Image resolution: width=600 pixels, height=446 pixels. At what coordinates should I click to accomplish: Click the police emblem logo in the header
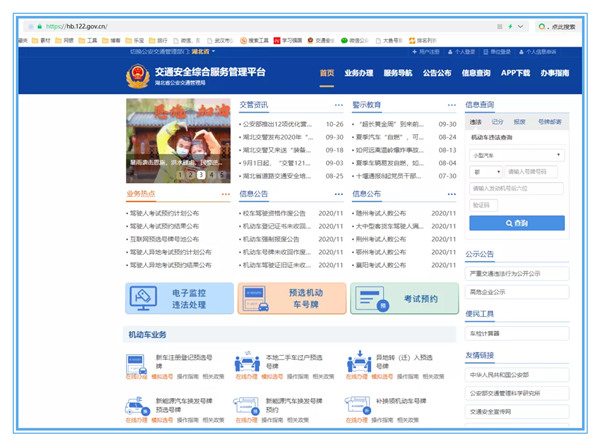point(138,76)
